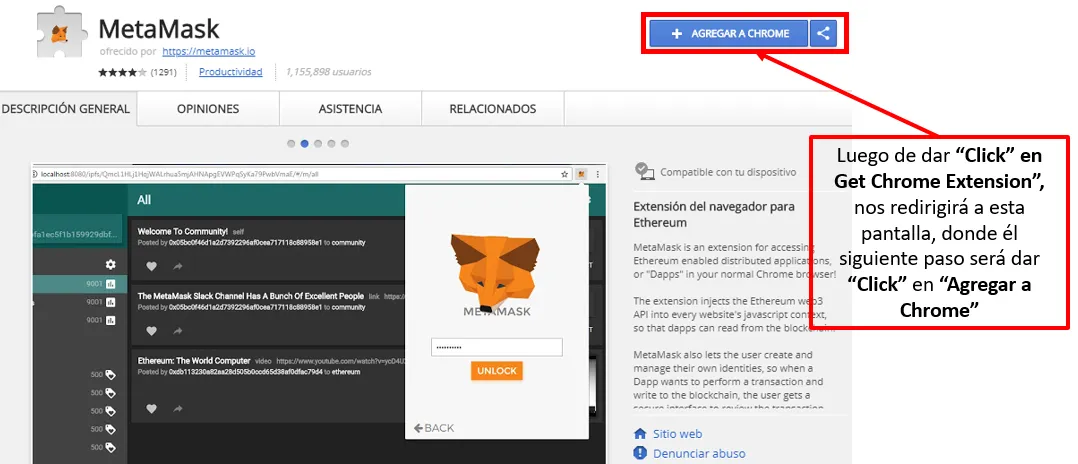Click the bookmark star in preview address bar
Viewport: 1078px width, 464px height.
[565, 175]
